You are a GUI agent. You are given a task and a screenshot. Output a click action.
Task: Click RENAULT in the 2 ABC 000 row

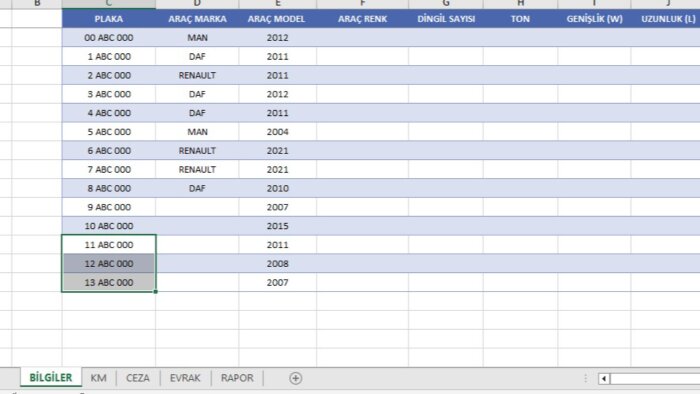click(x=197, y=75)
